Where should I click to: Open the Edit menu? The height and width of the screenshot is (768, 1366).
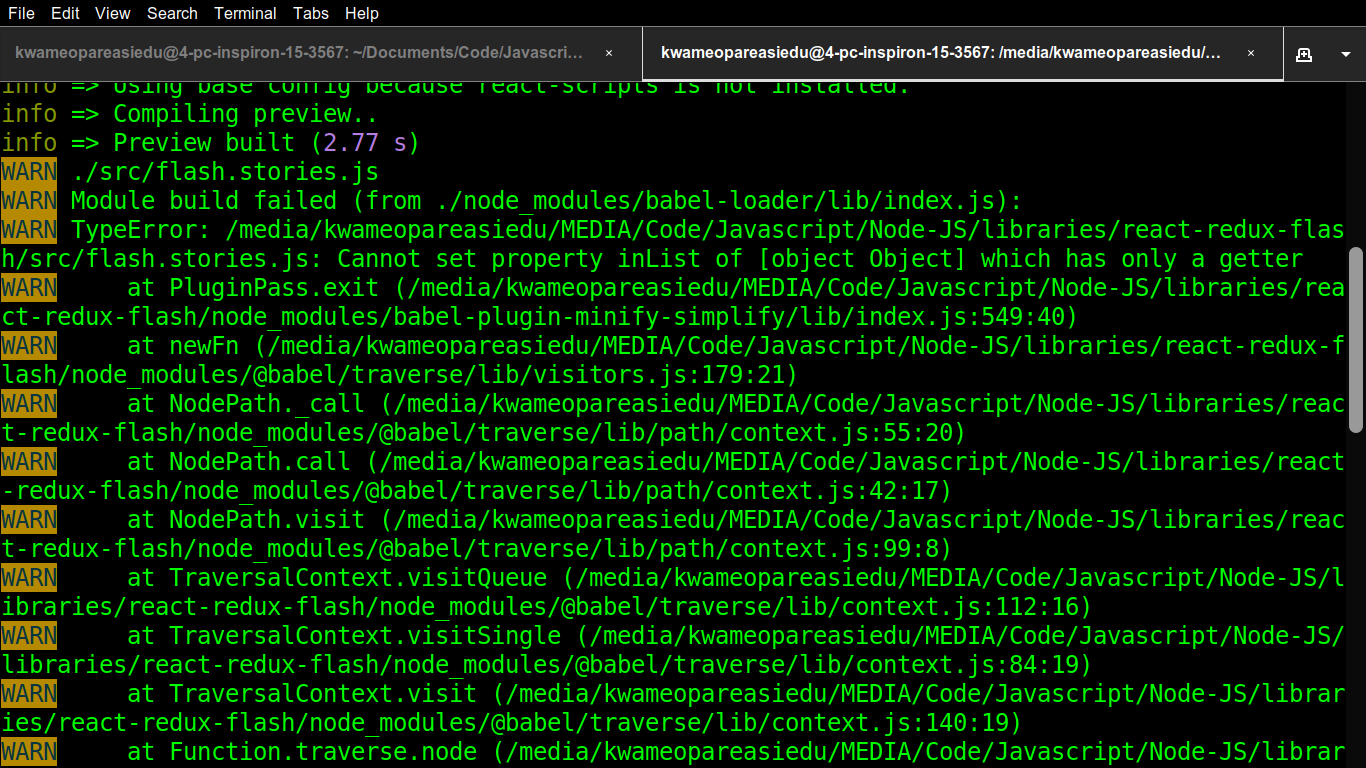(65, 13)
